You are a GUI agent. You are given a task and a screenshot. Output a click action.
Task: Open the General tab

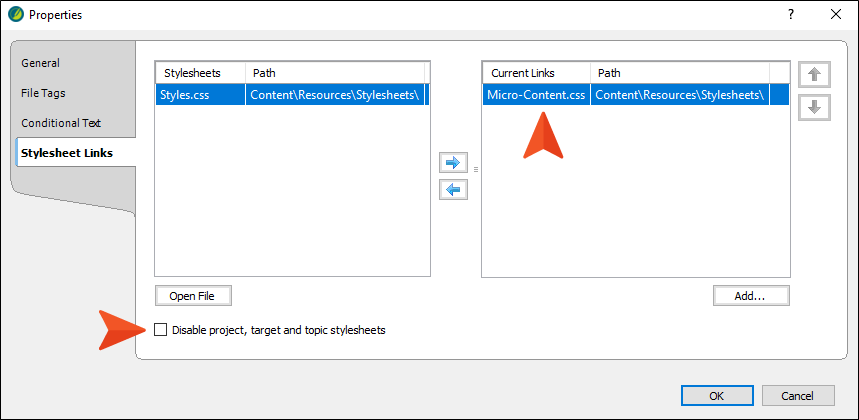point(41,63)
